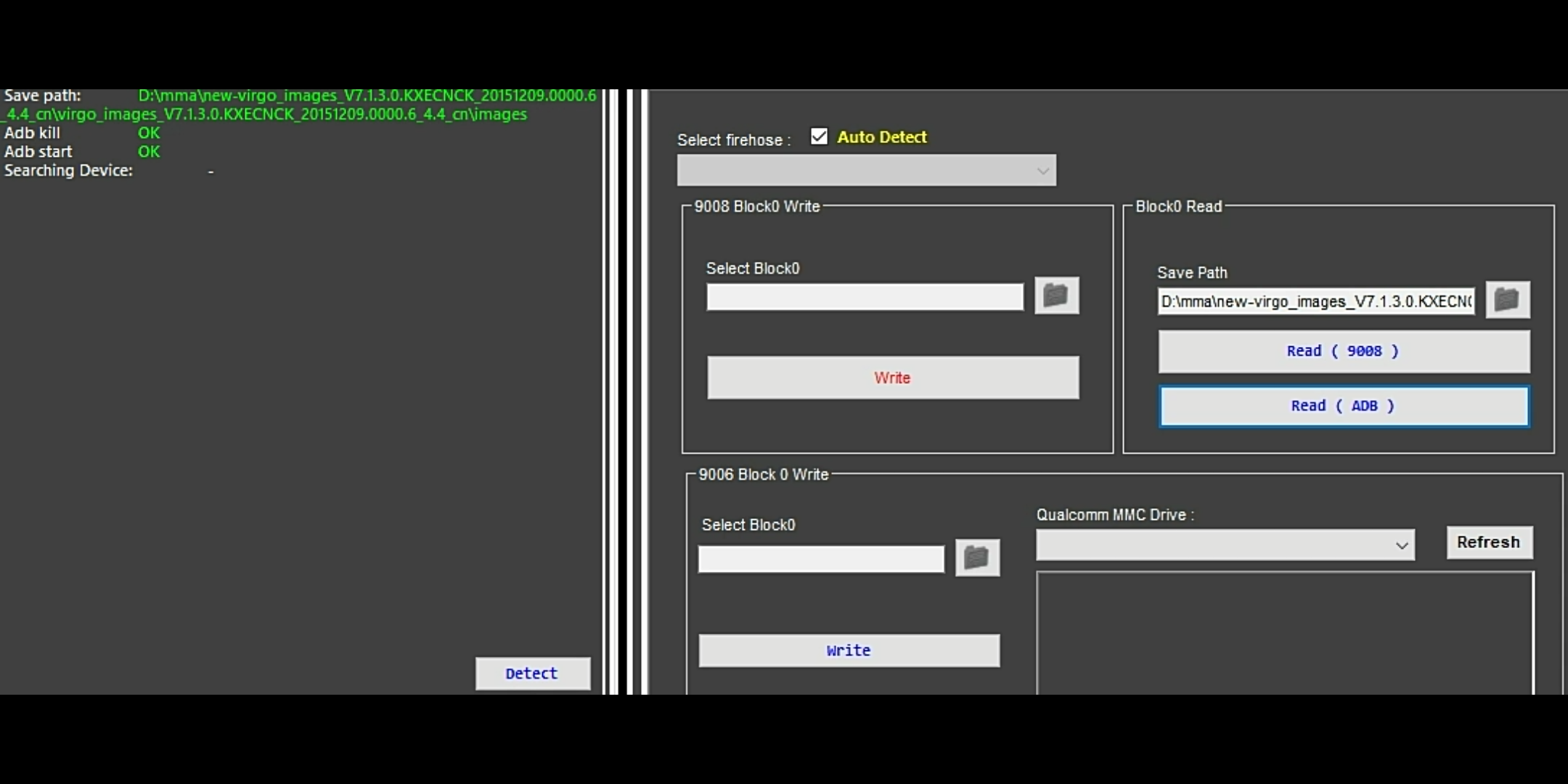Click the green save path text in log
This screenshot has width=1568, height=784.
point(367,96)
